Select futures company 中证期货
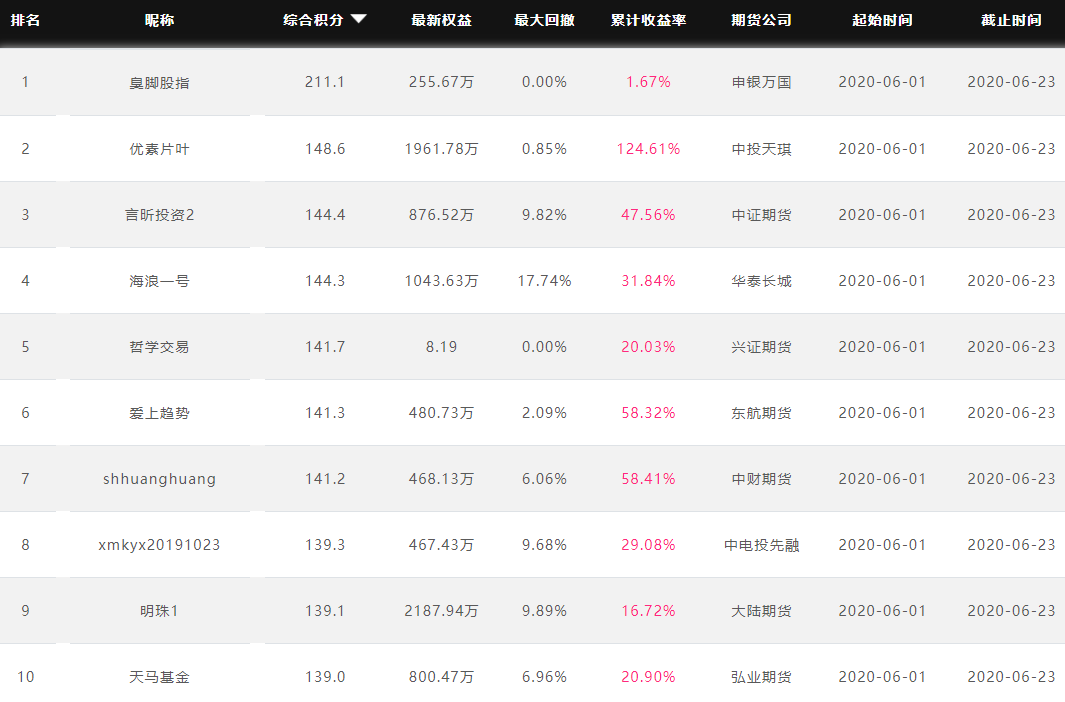Screen dimensions: 1065x702 pos(761,215)
